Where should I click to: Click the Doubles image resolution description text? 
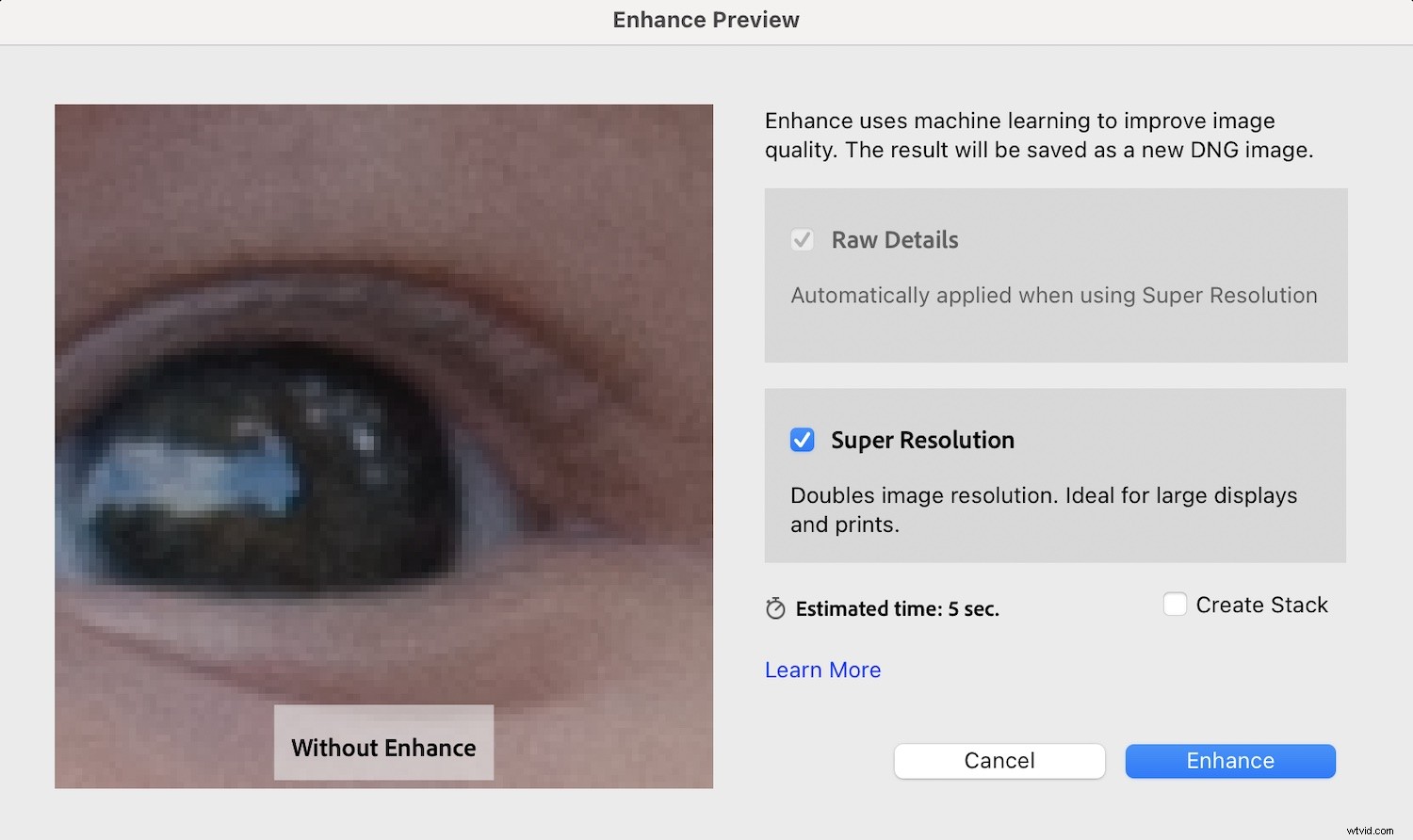[x=1044, y=509]
